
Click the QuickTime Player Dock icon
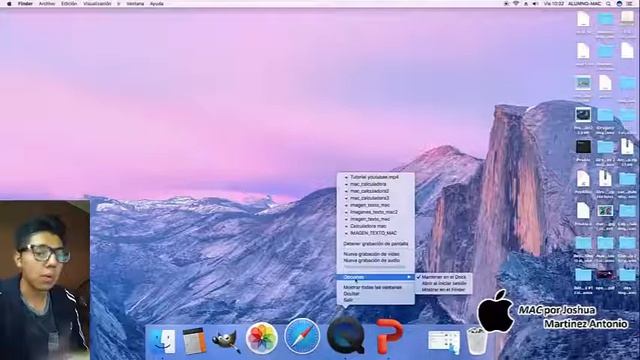tap(346, 335)
